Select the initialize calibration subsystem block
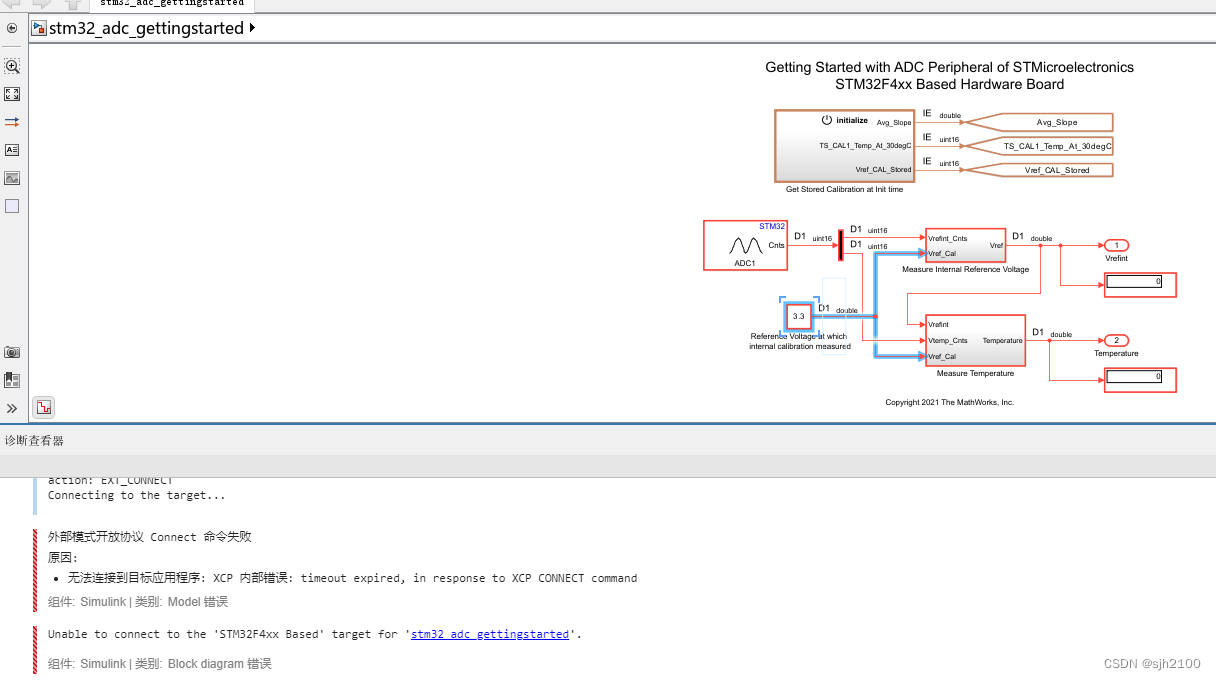The image size is (1216, 680). 845,146
